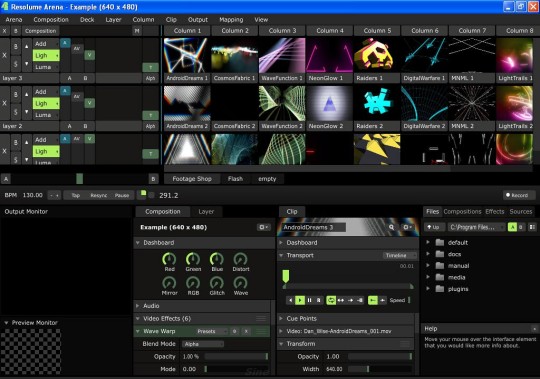Viewport: 540px width, 379px height.
Task: Remove Wave Warp effect with its X icon
Action: tap(246, 331)
